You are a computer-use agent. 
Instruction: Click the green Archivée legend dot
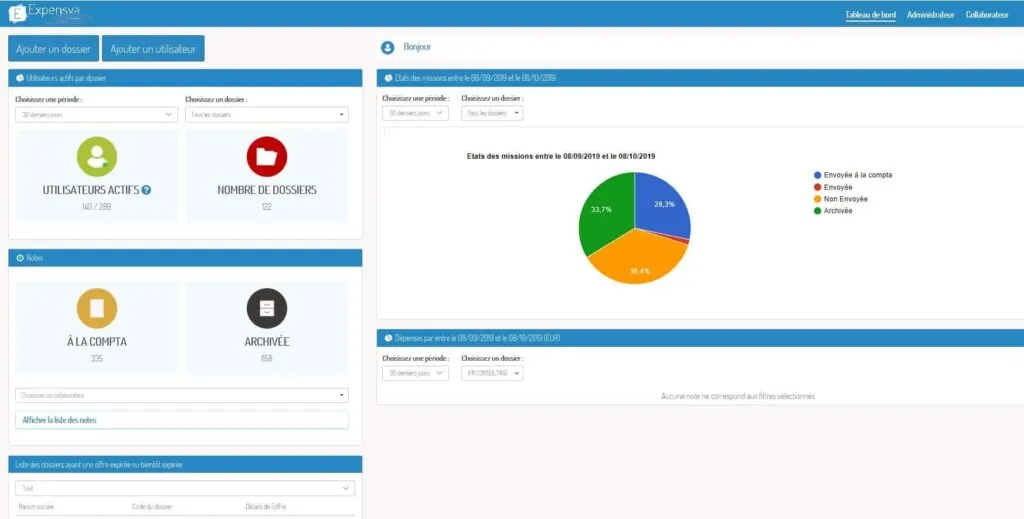[x=817, y=211]
